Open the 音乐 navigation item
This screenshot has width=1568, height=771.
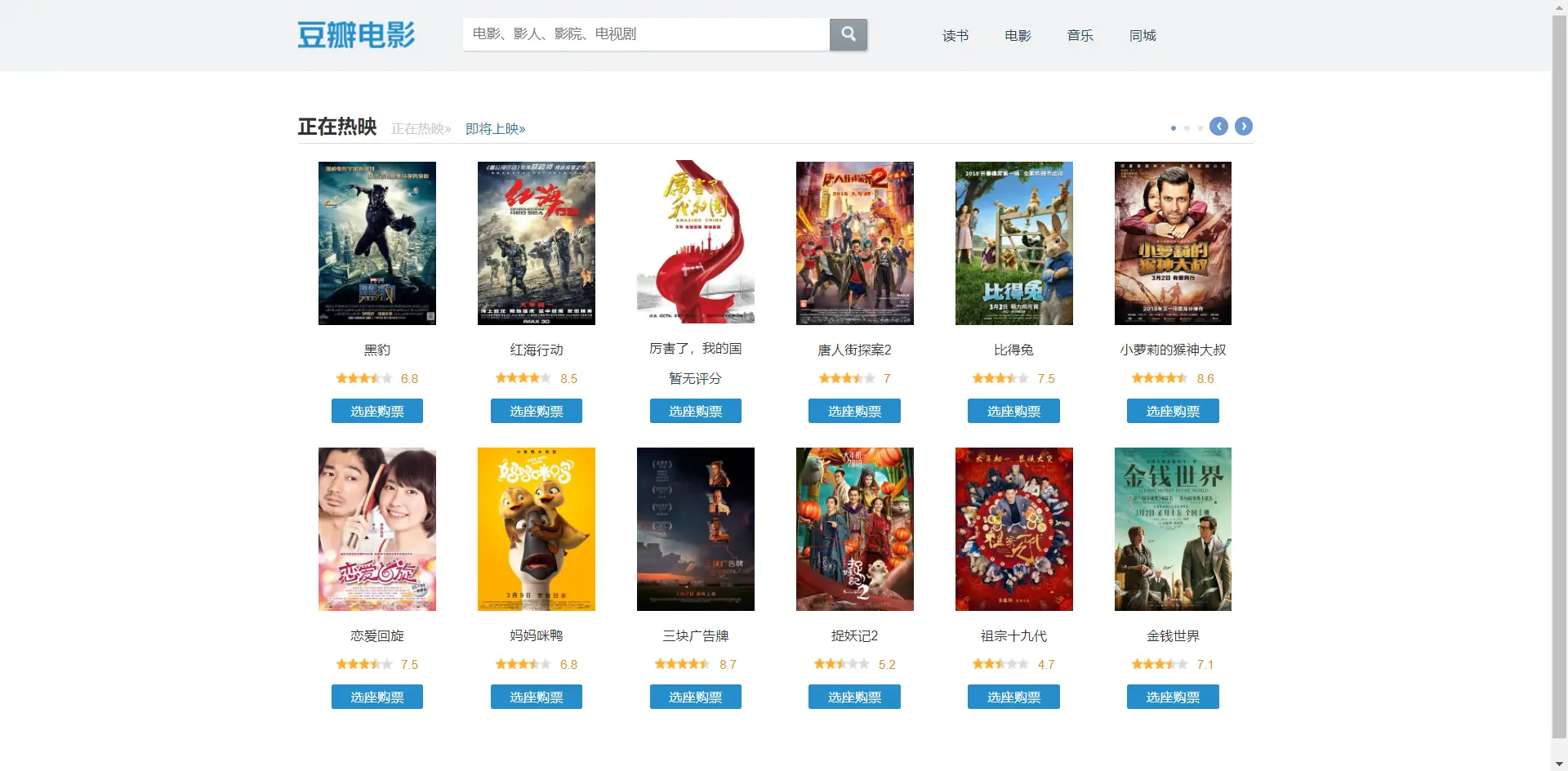click(1080, 36)
